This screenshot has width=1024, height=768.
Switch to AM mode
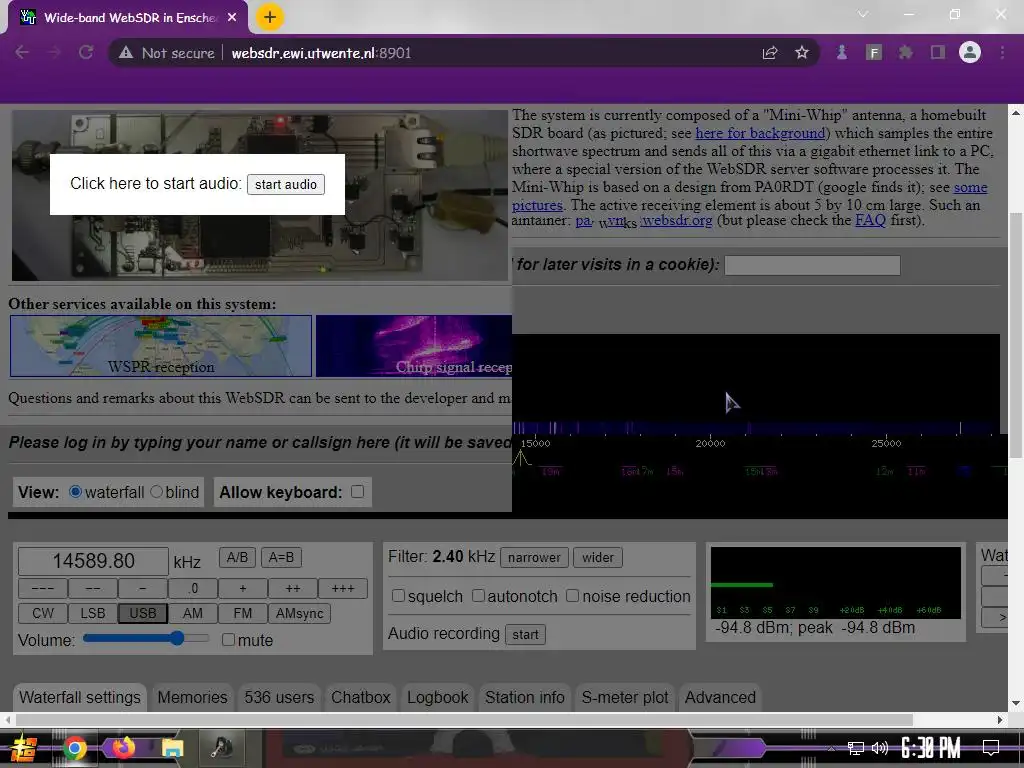193,613
